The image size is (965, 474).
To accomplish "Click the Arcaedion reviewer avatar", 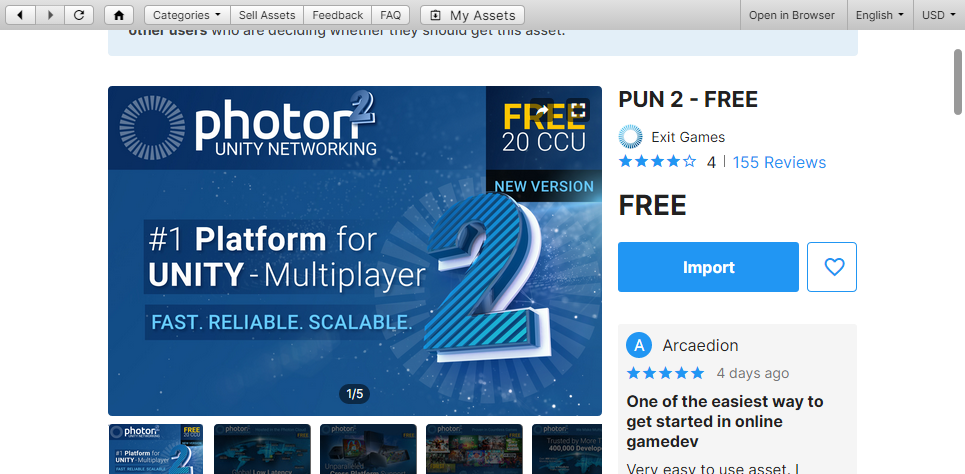I will (x=639, y=345).
